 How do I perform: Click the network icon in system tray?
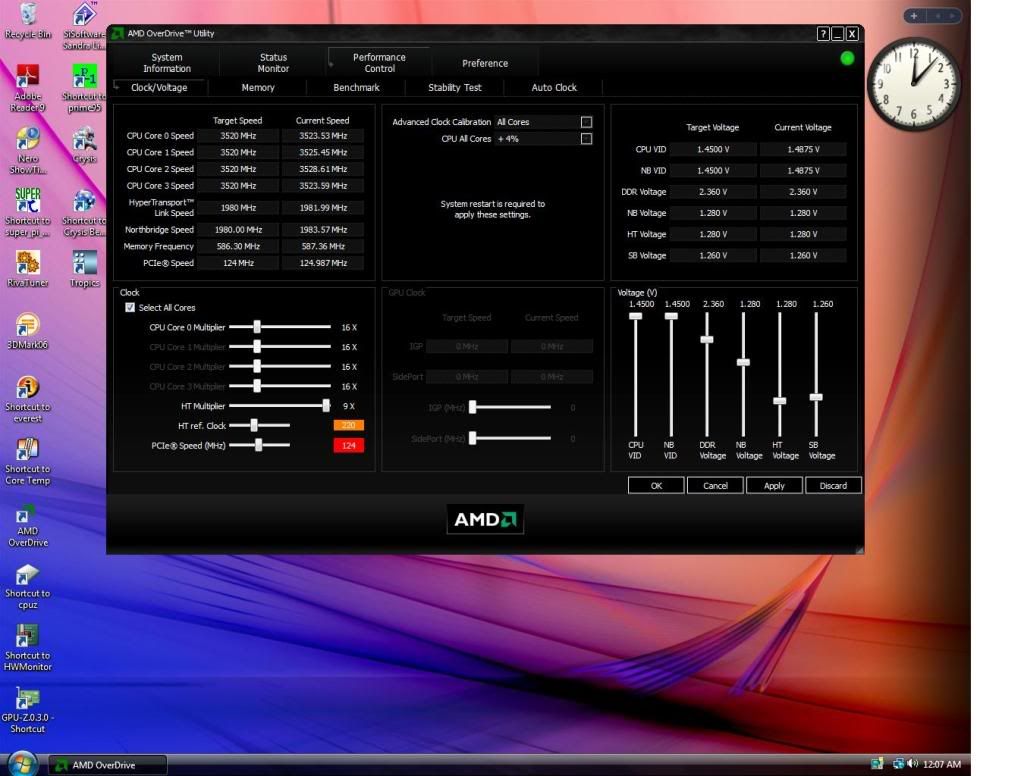click(899, 764)
